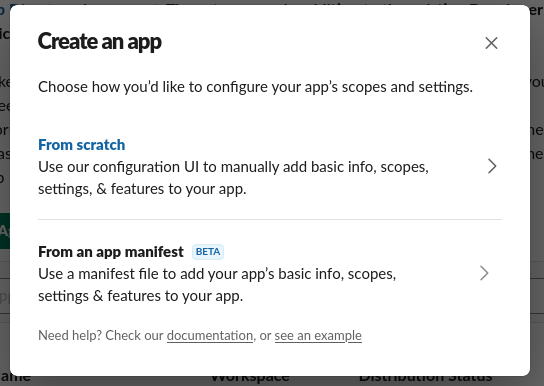Click the Choose how you'd like to configure text
This screenshot has height=386, width=544.
click(x=255, y=87)
